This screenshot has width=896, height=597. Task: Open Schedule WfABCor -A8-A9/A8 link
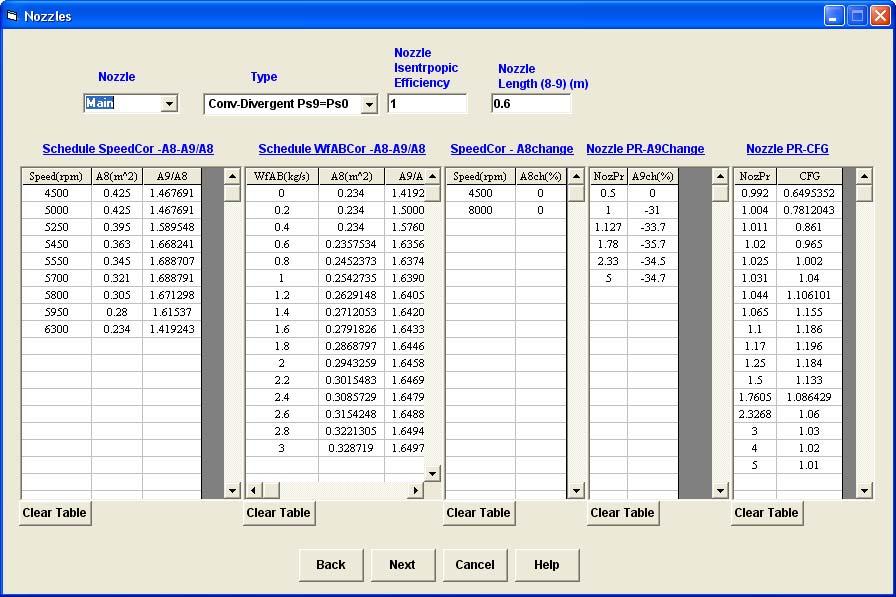tap(342, 149)
